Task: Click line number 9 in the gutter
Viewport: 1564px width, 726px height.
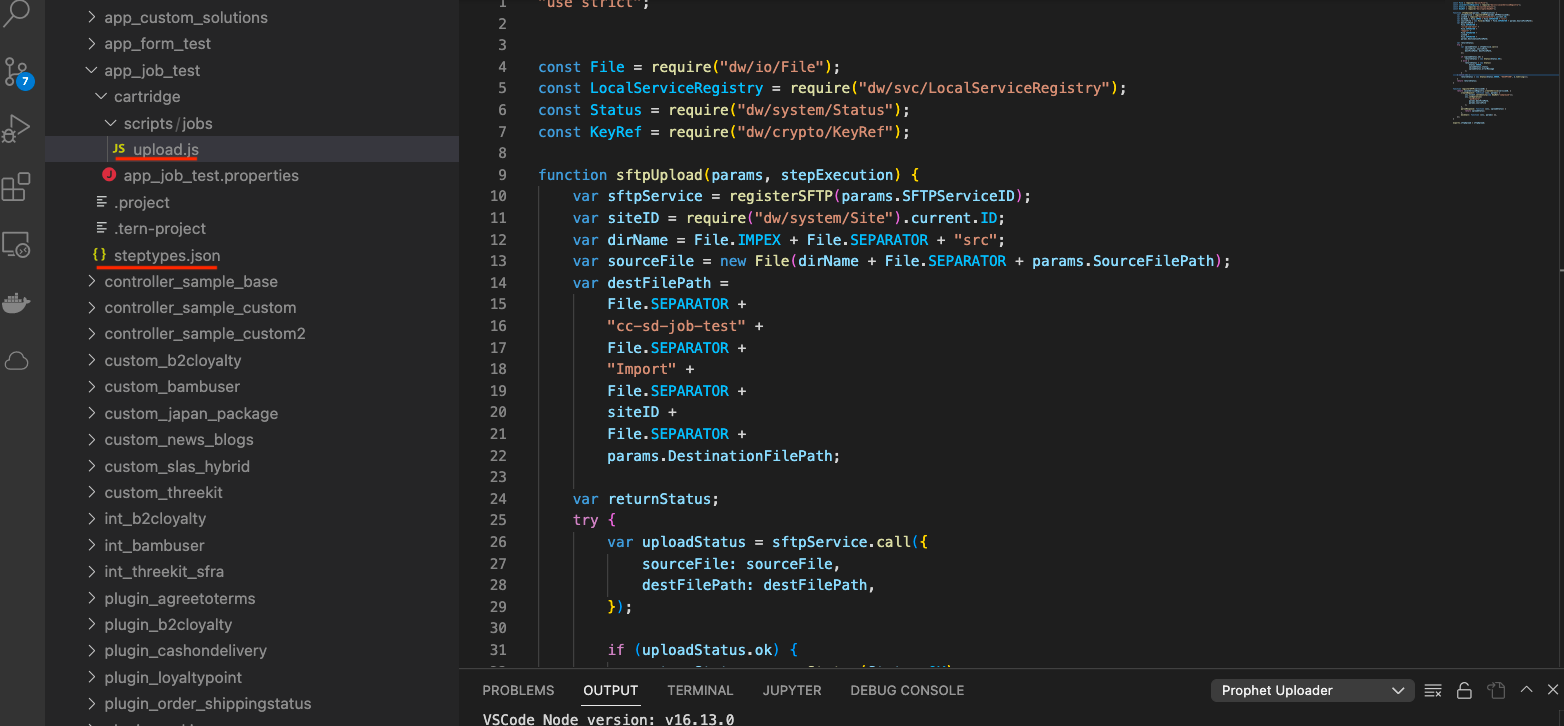Action: tap(502, 174)
